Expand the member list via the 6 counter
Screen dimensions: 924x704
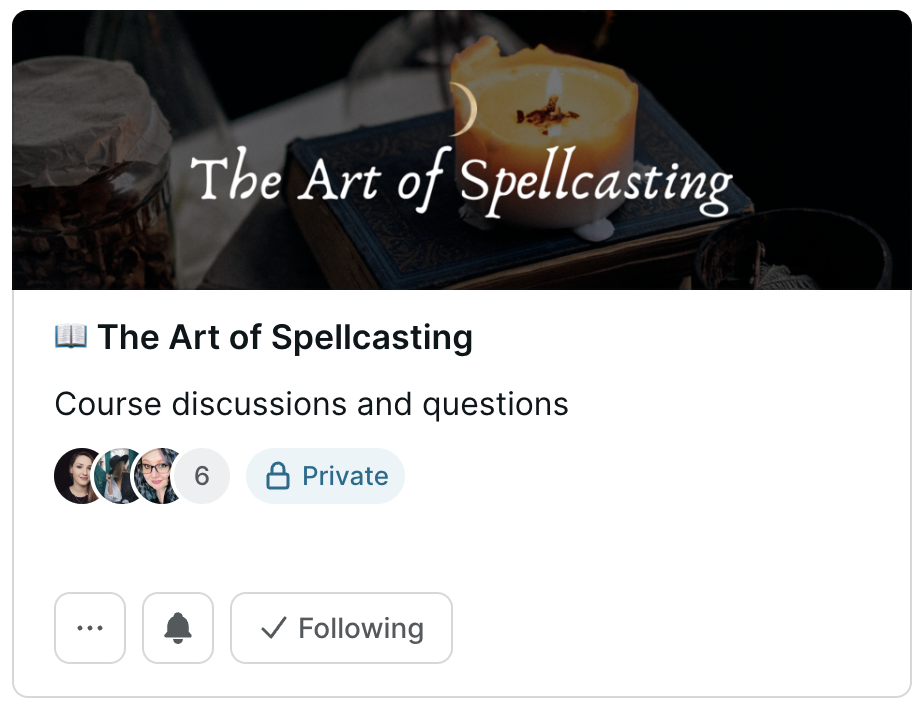(x=201, y=476)
